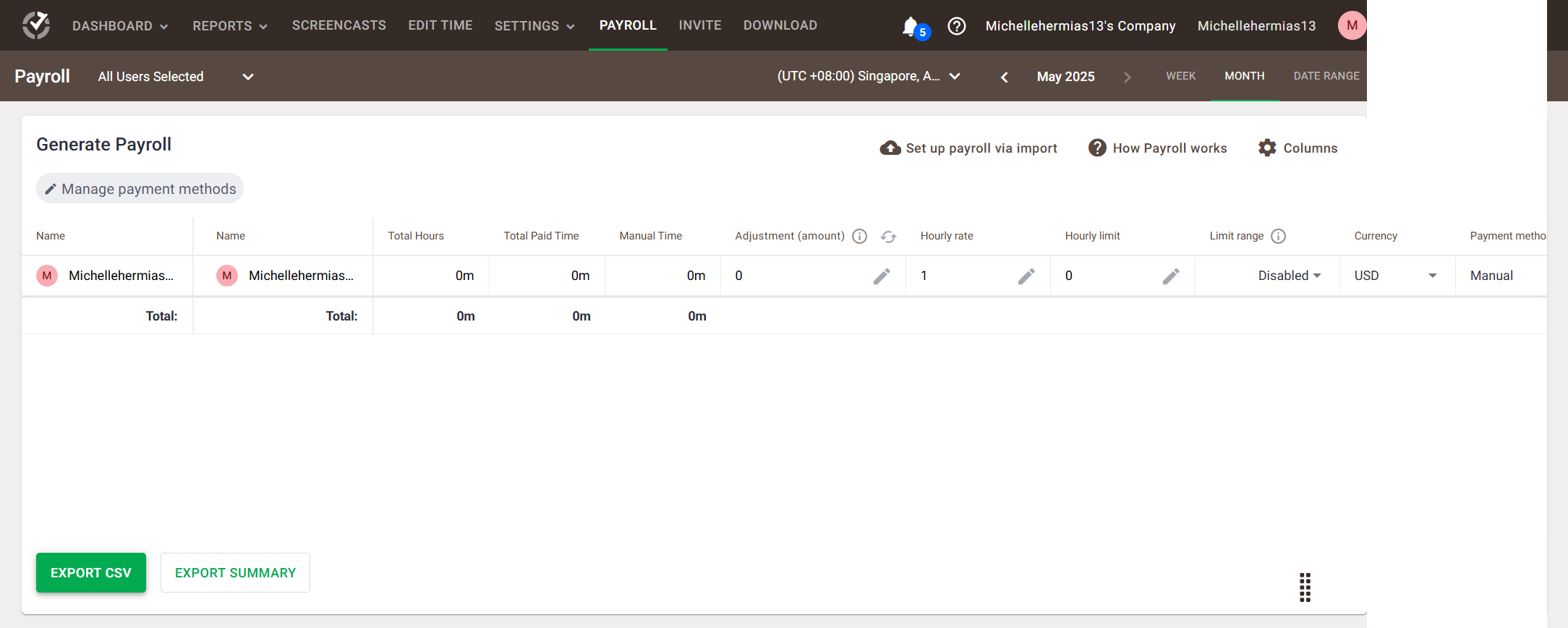Open the Singapore timezone dropdown
The width and height of the screenshot is (1568, 628).
tap(869, 76)
